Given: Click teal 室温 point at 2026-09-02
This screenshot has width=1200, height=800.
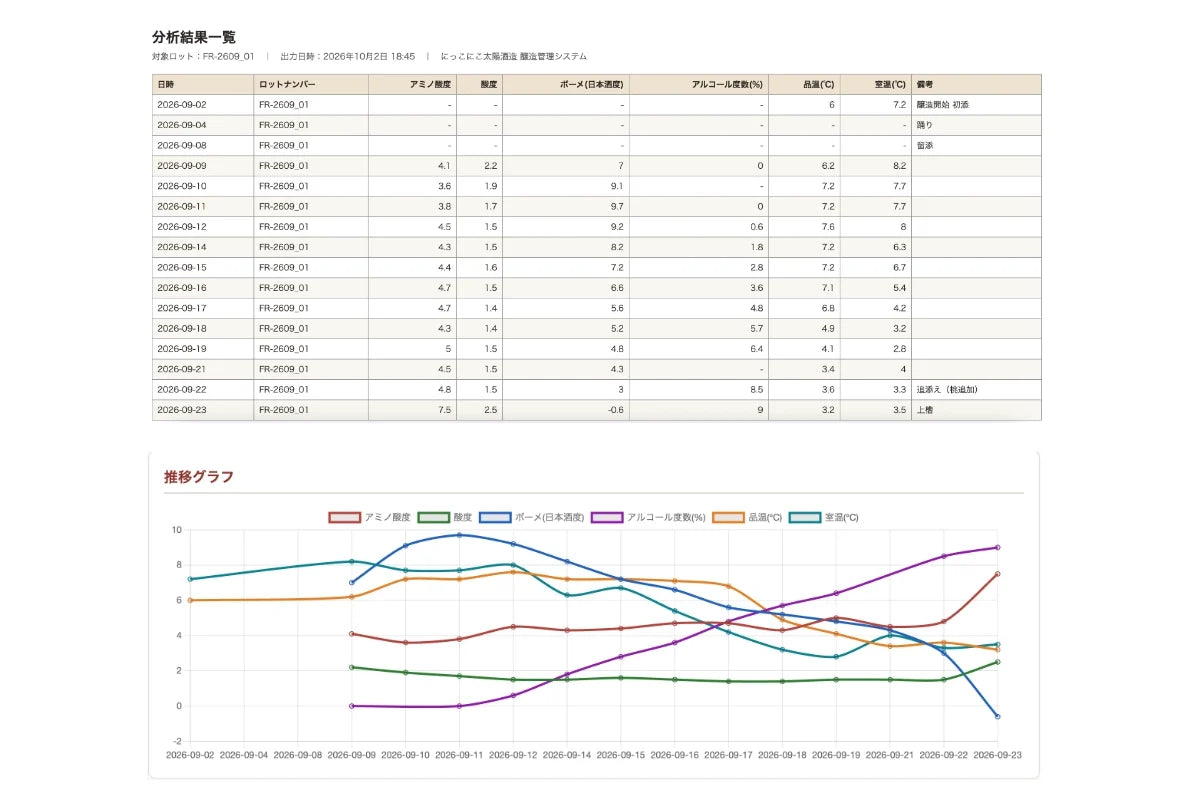Looking at the screenshot, I should [x=190, y=579].
